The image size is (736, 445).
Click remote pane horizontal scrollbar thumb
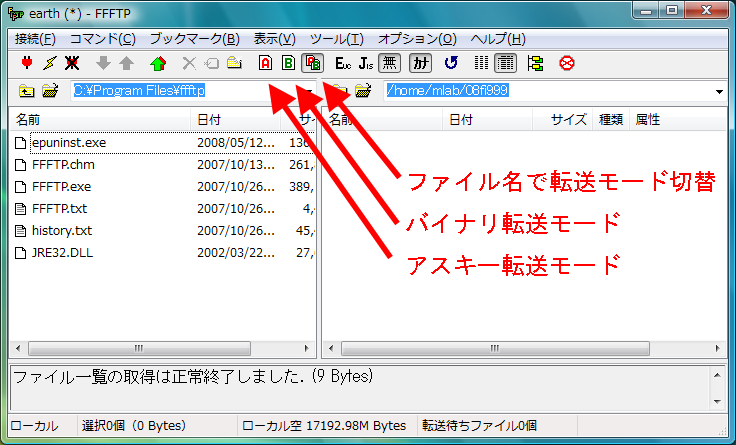click(x=495, y=348)
